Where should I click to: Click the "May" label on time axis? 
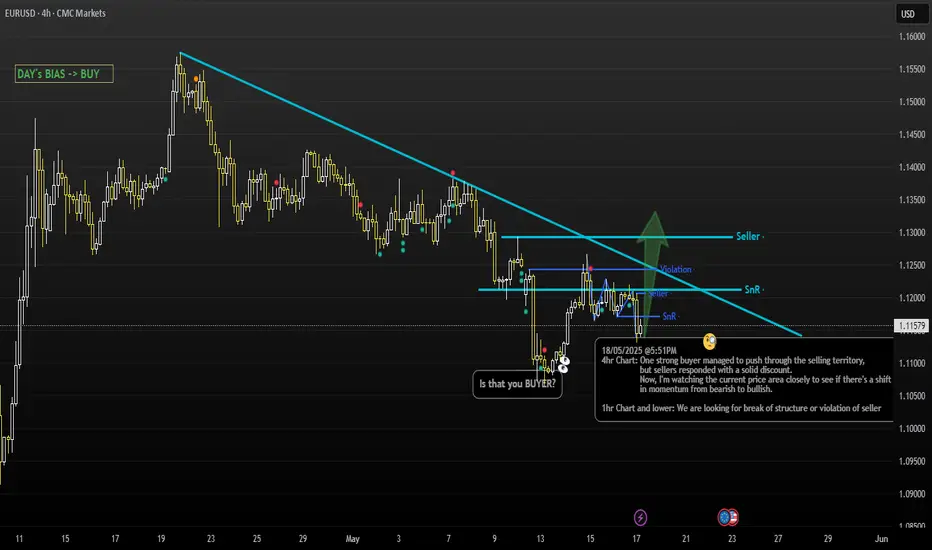click(352, 539)
